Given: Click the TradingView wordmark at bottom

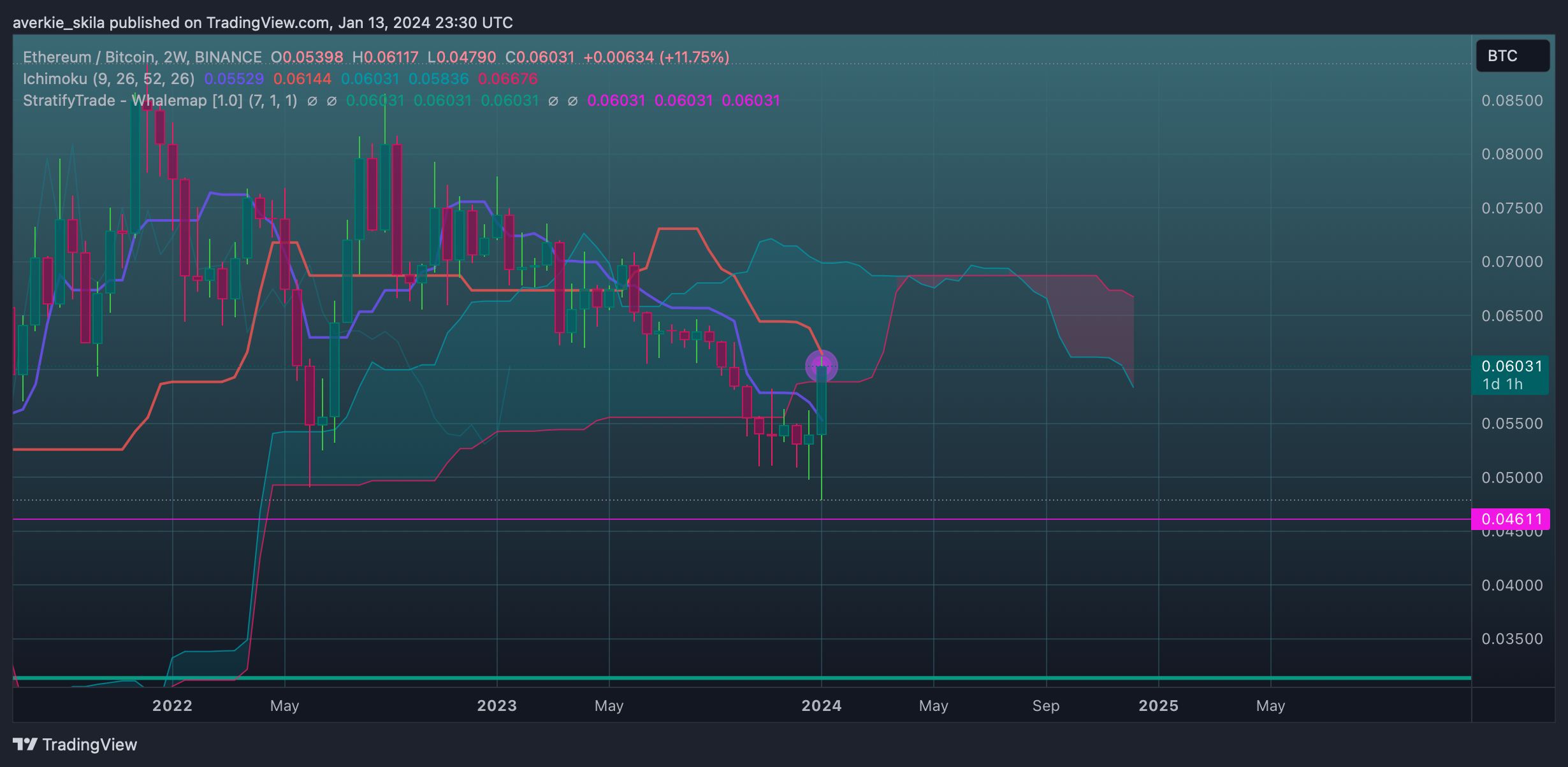Looking at the screenshot, I should pos(90,745).
